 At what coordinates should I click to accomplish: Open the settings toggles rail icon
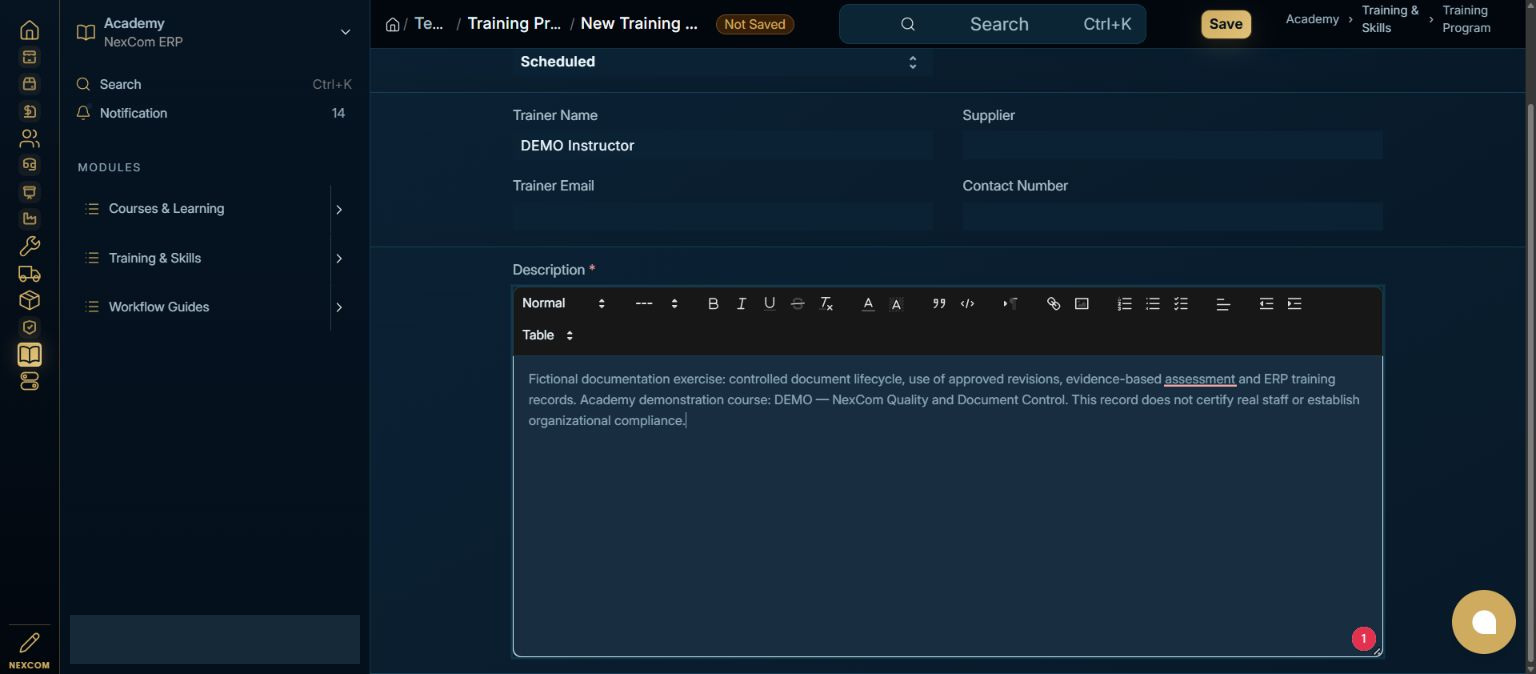[29, 381]
